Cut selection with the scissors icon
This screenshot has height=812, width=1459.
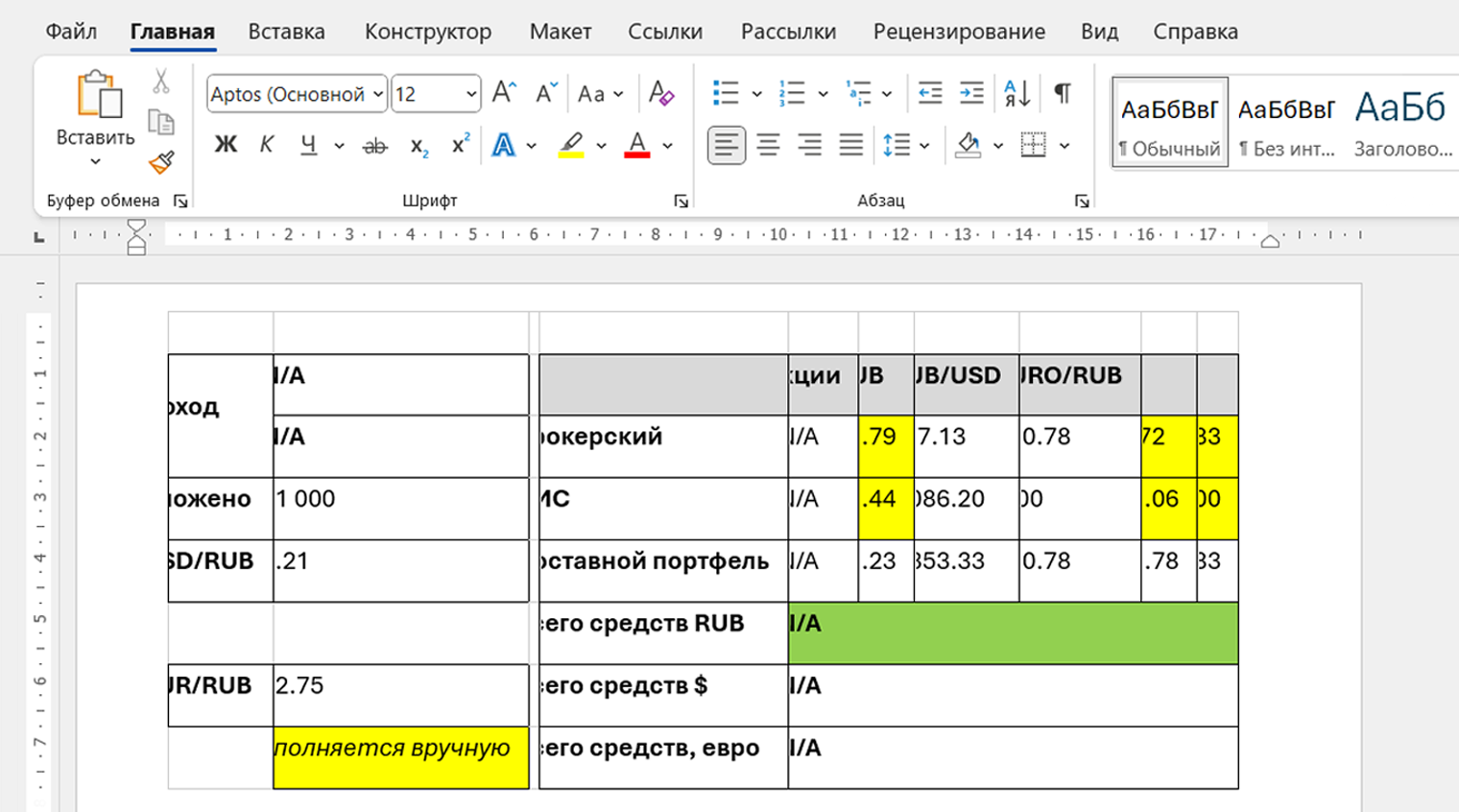pyautogui.click(x=161, y=82)
